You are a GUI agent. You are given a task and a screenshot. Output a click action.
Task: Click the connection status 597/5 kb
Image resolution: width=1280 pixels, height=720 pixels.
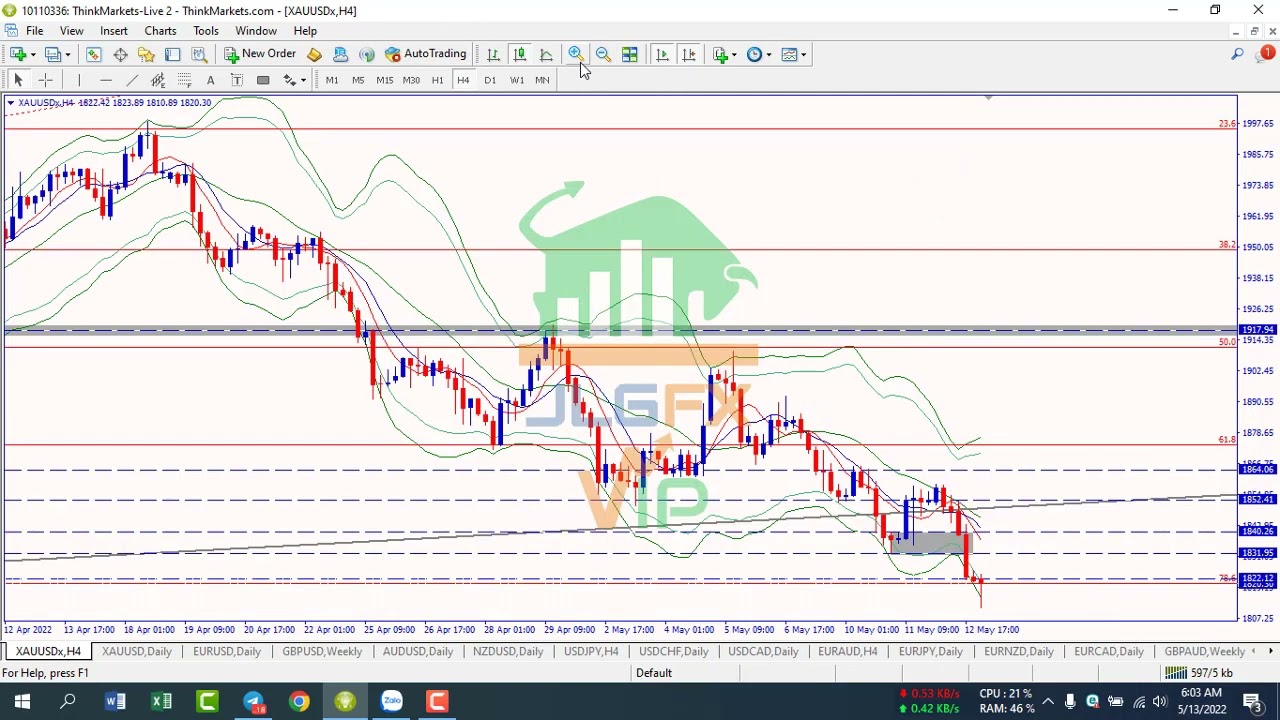(x=1199, y=673)
